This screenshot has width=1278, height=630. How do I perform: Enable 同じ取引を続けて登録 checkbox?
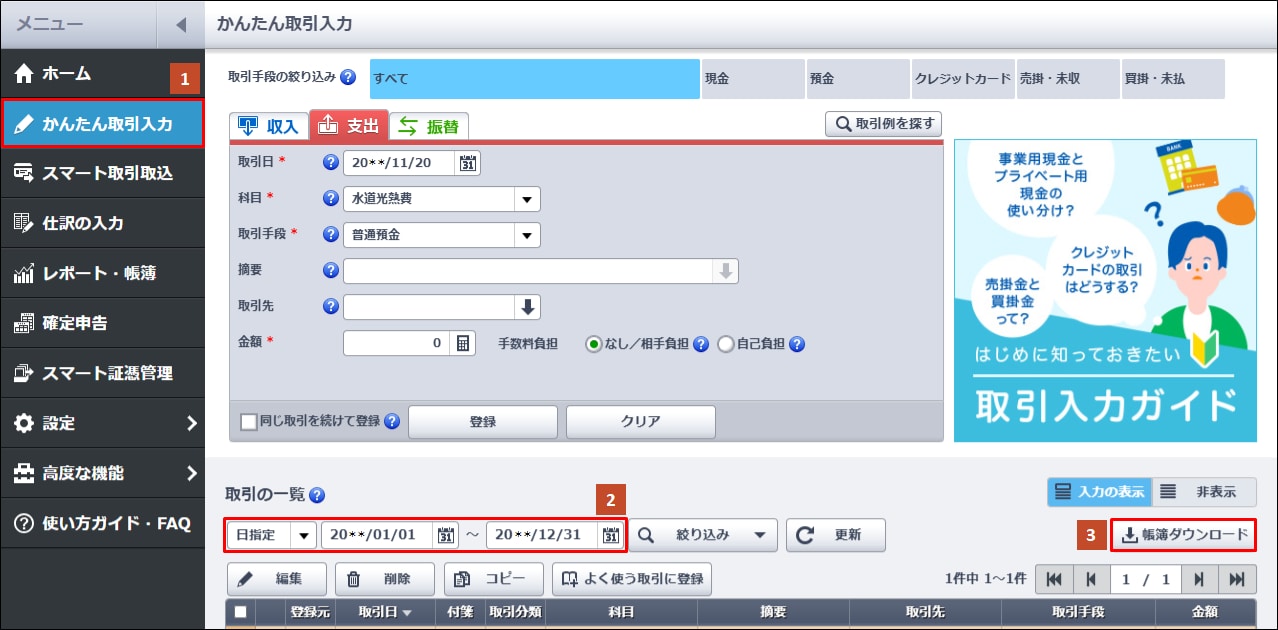click(x=249, y=421)
